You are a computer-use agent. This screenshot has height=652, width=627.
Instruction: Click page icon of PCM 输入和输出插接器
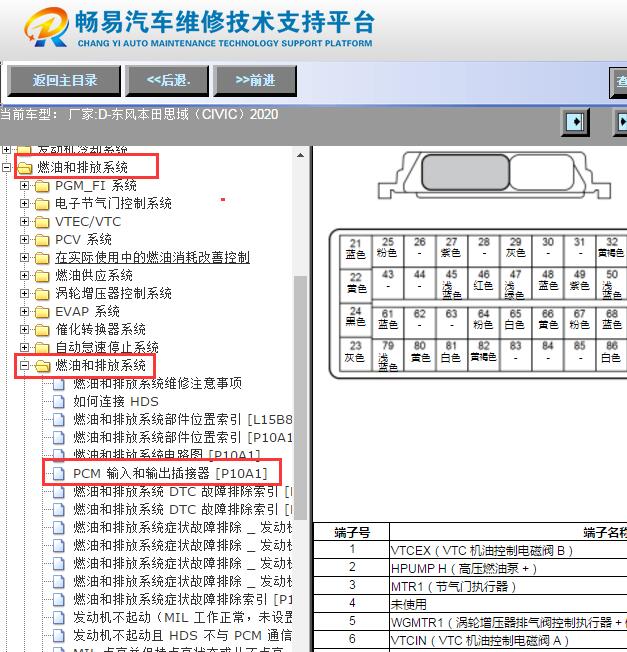click(59, 474)
